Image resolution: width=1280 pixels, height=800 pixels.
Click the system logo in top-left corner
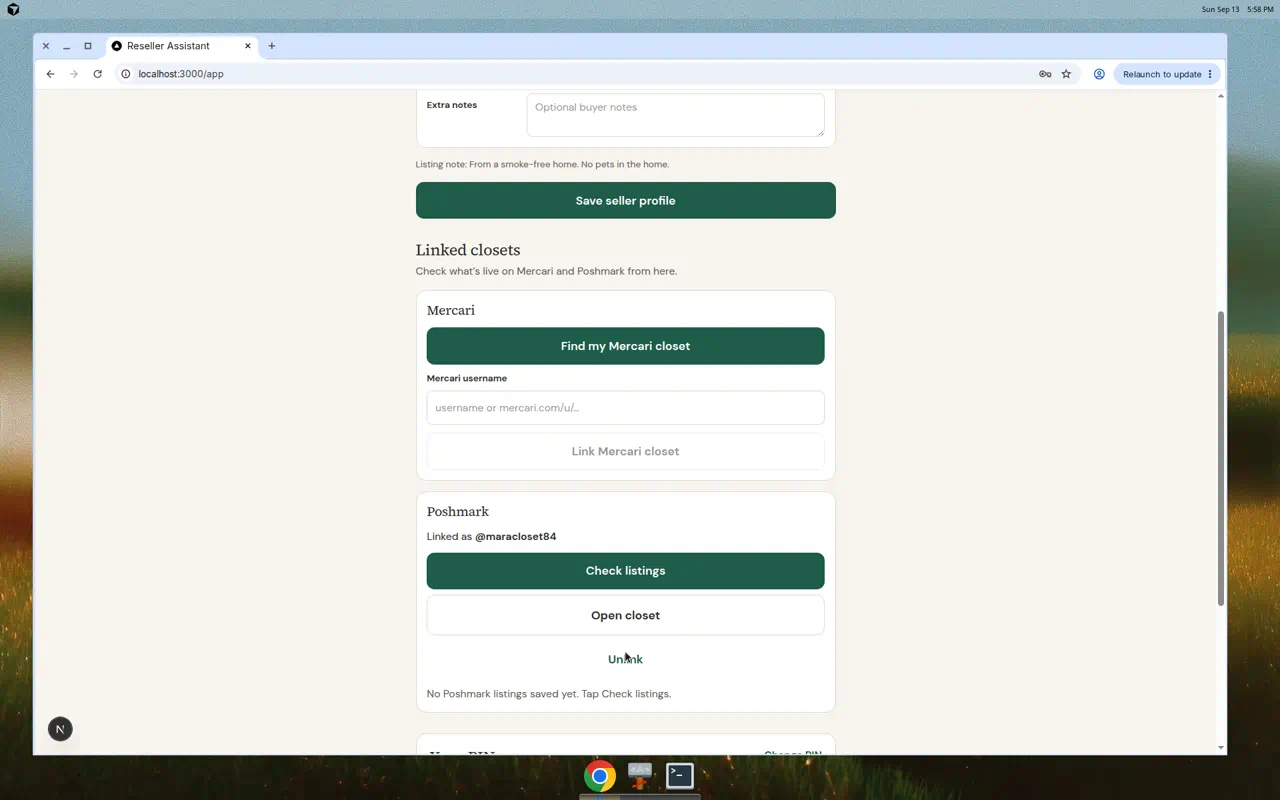13,9
